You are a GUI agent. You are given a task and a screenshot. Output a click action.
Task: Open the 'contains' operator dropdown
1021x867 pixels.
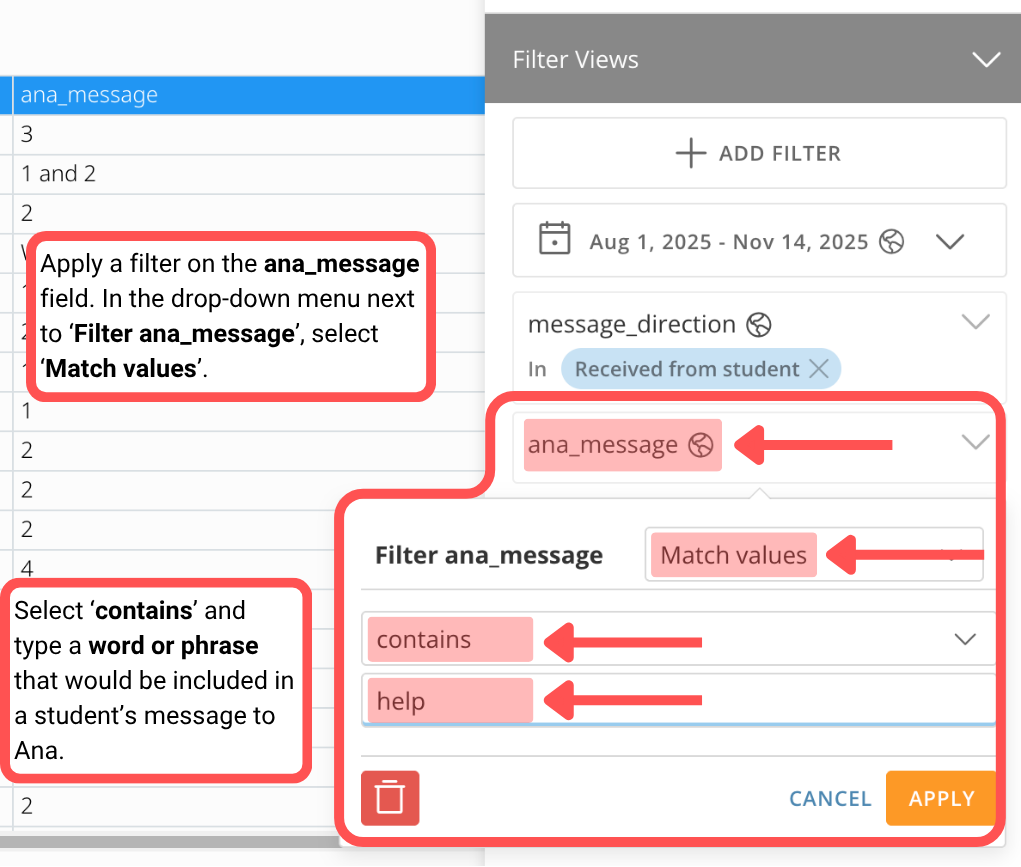(x=678, y=639)
